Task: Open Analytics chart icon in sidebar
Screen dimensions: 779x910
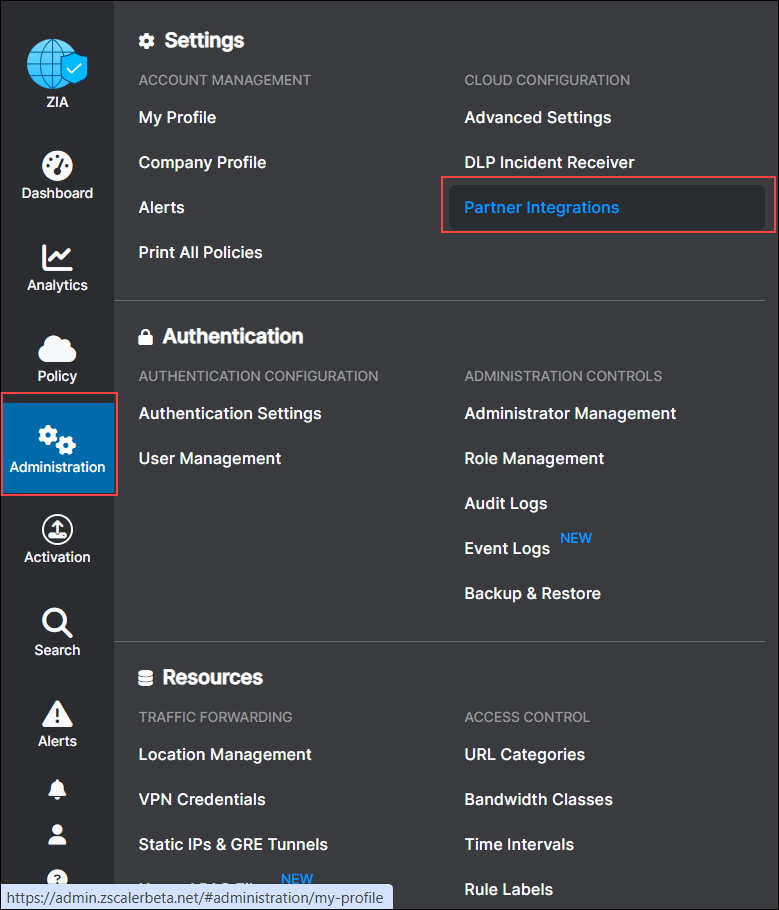Action: [57, 257]
